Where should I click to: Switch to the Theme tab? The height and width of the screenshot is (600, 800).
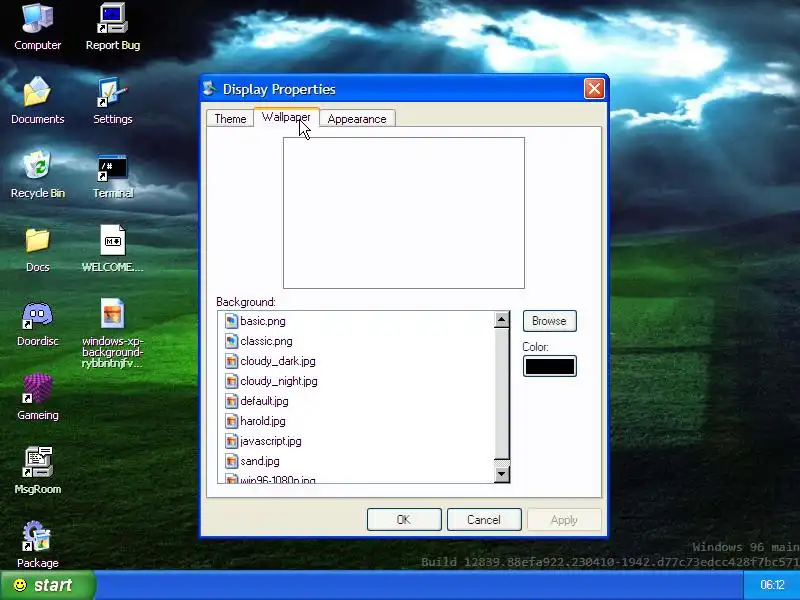click(x=230, y=118)
